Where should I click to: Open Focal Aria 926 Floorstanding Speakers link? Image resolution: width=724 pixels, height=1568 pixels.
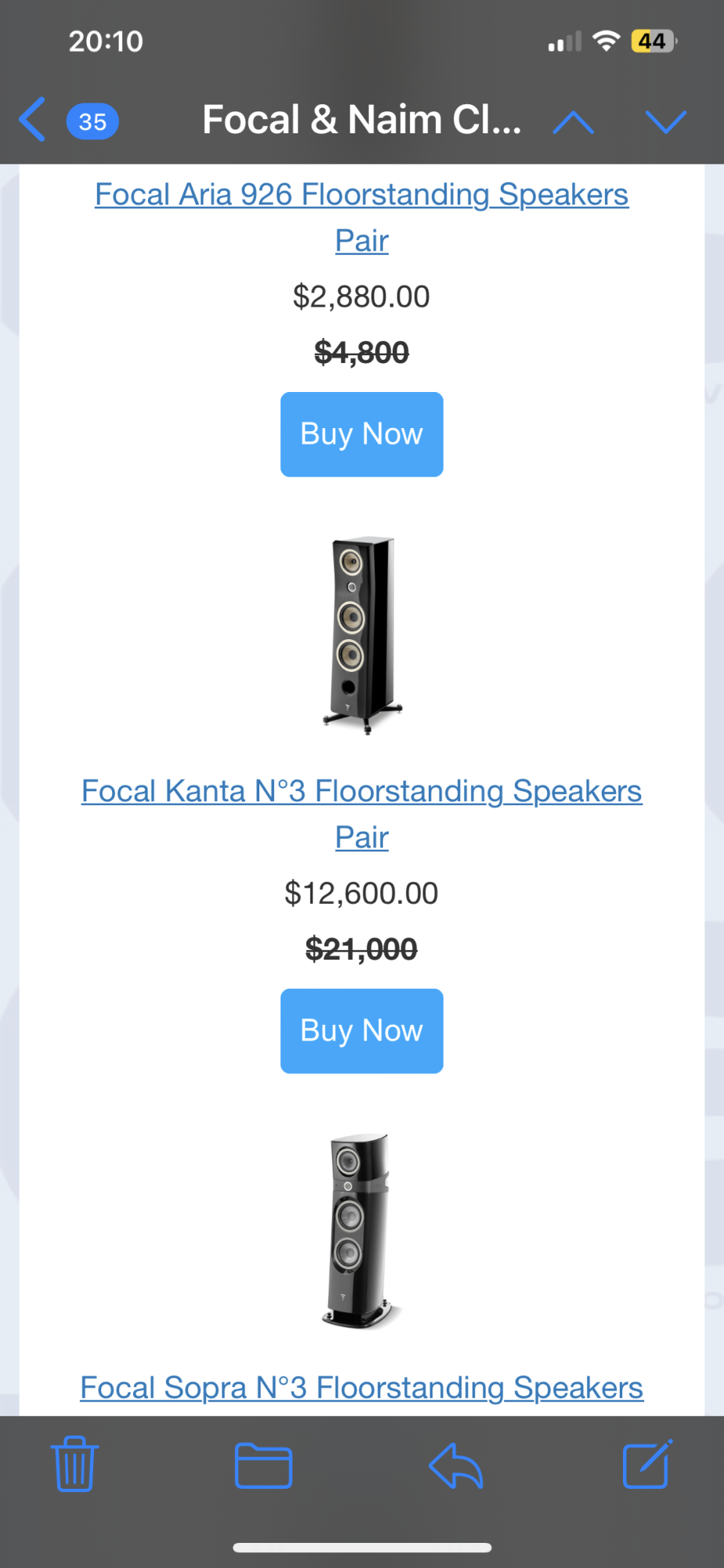(x=362, y=217)
